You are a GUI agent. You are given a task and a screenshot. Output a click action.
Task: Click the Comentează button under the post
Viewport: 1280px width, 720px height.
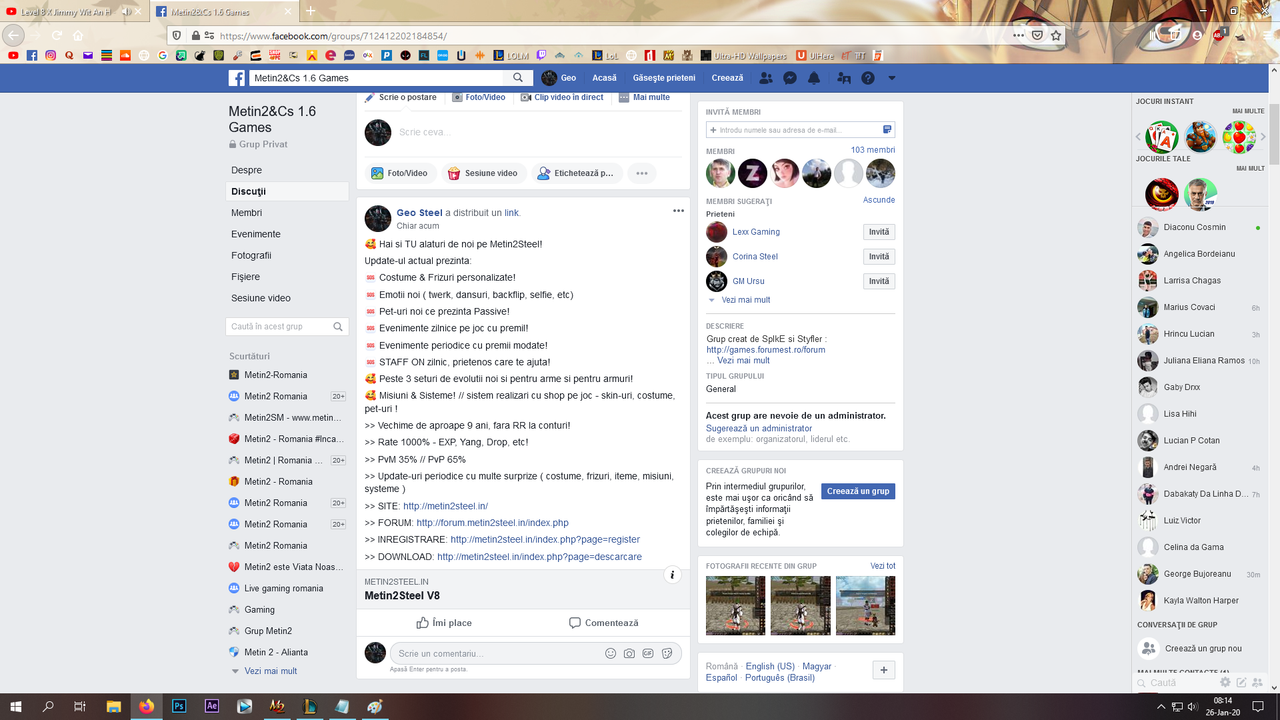click(x=603, y=623)
